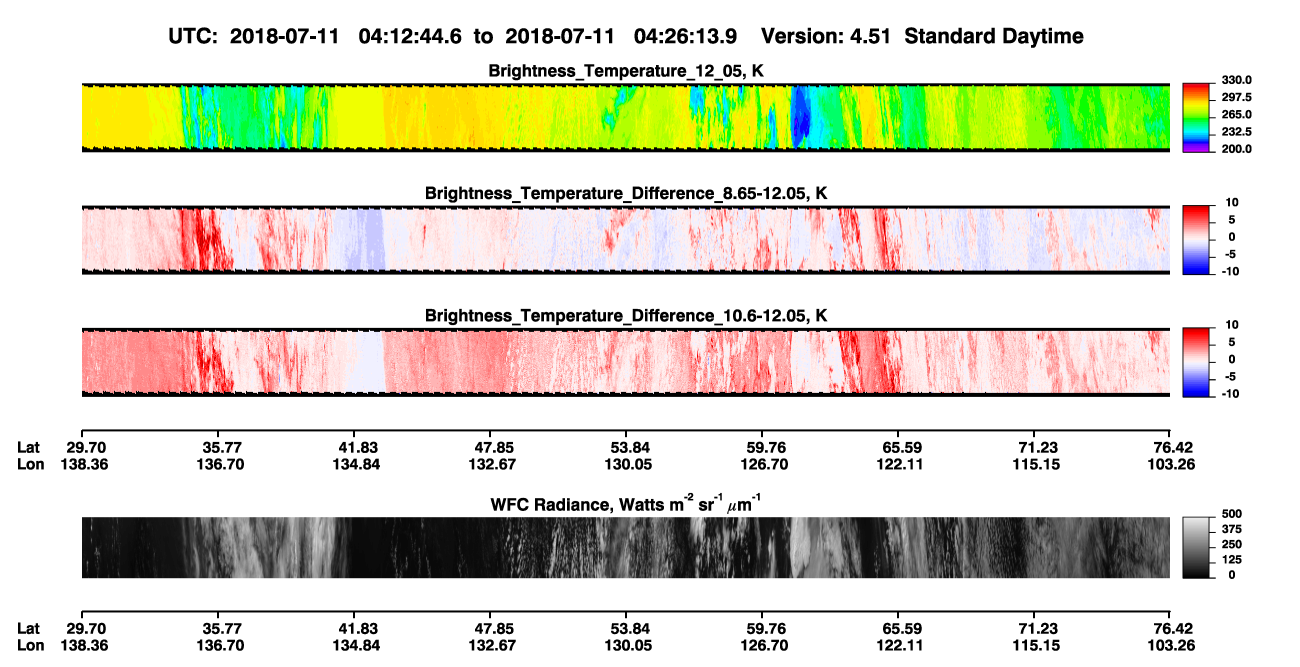
Task: Click the 'Lon' row label below 10.6-12.05 panel
Action: point(30,465)
